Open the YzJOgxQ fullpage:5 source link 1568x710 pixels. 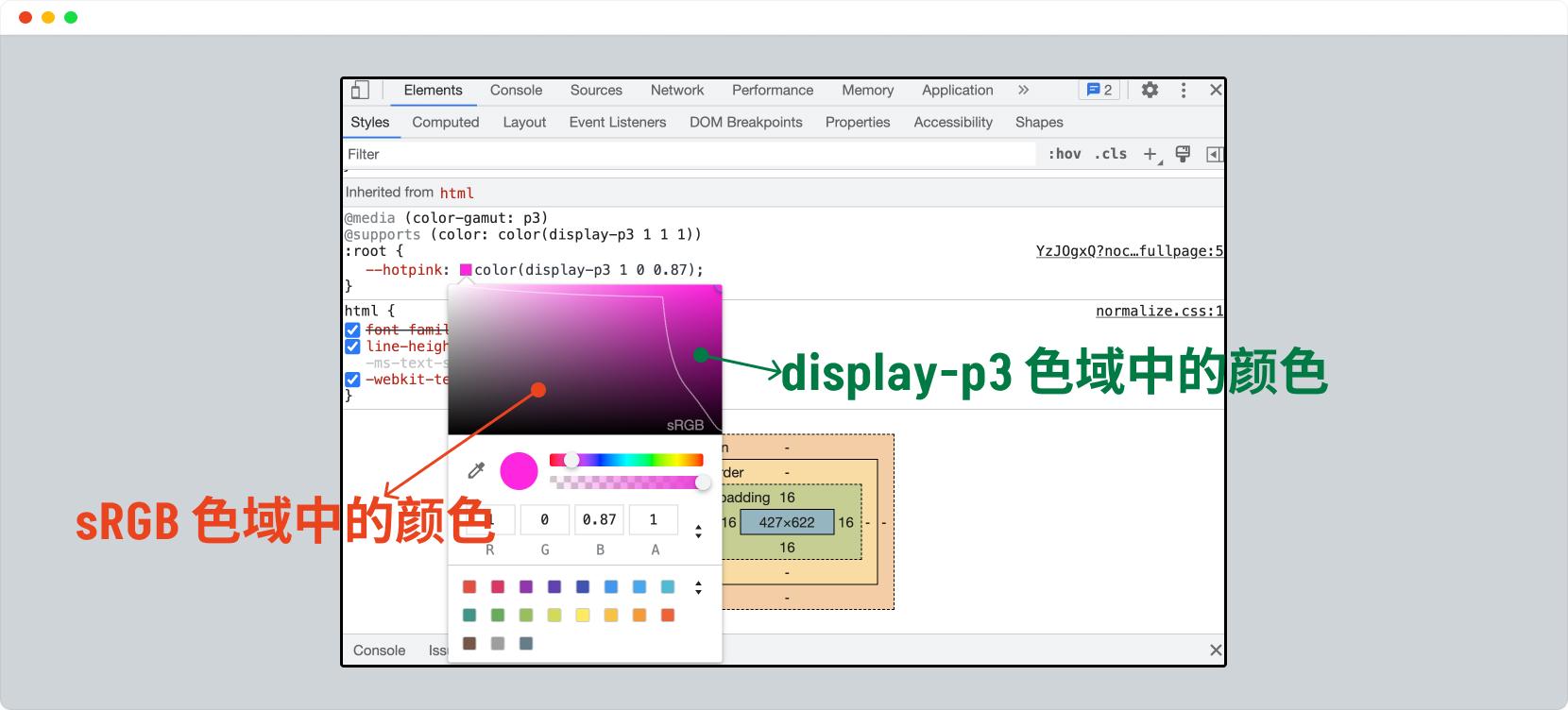tap(1129, 251)
